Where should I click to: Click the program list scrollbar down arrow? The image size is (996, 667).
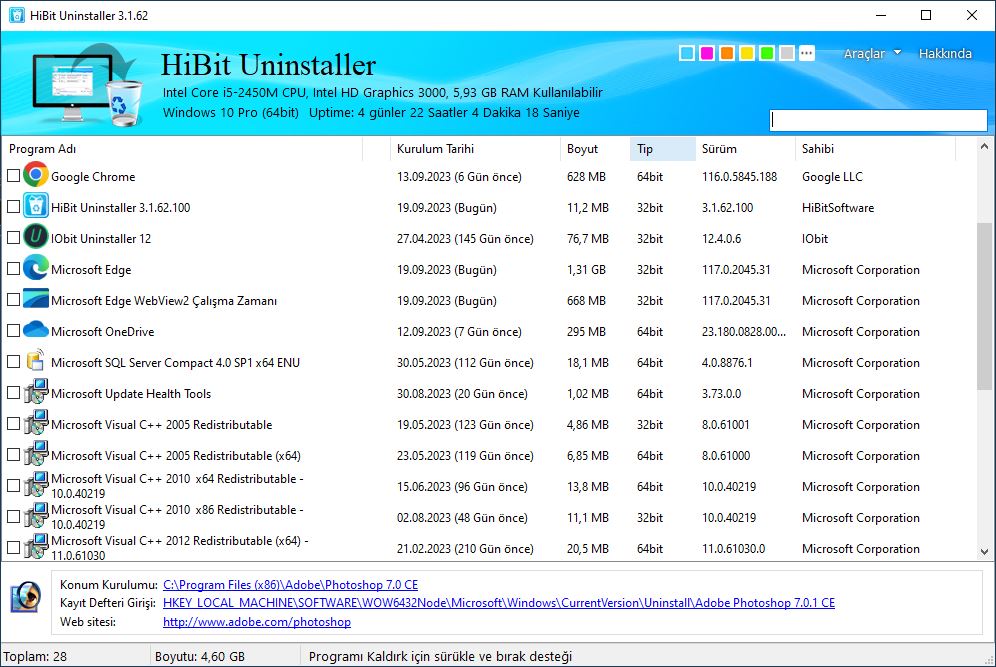(x=985, y=552)
